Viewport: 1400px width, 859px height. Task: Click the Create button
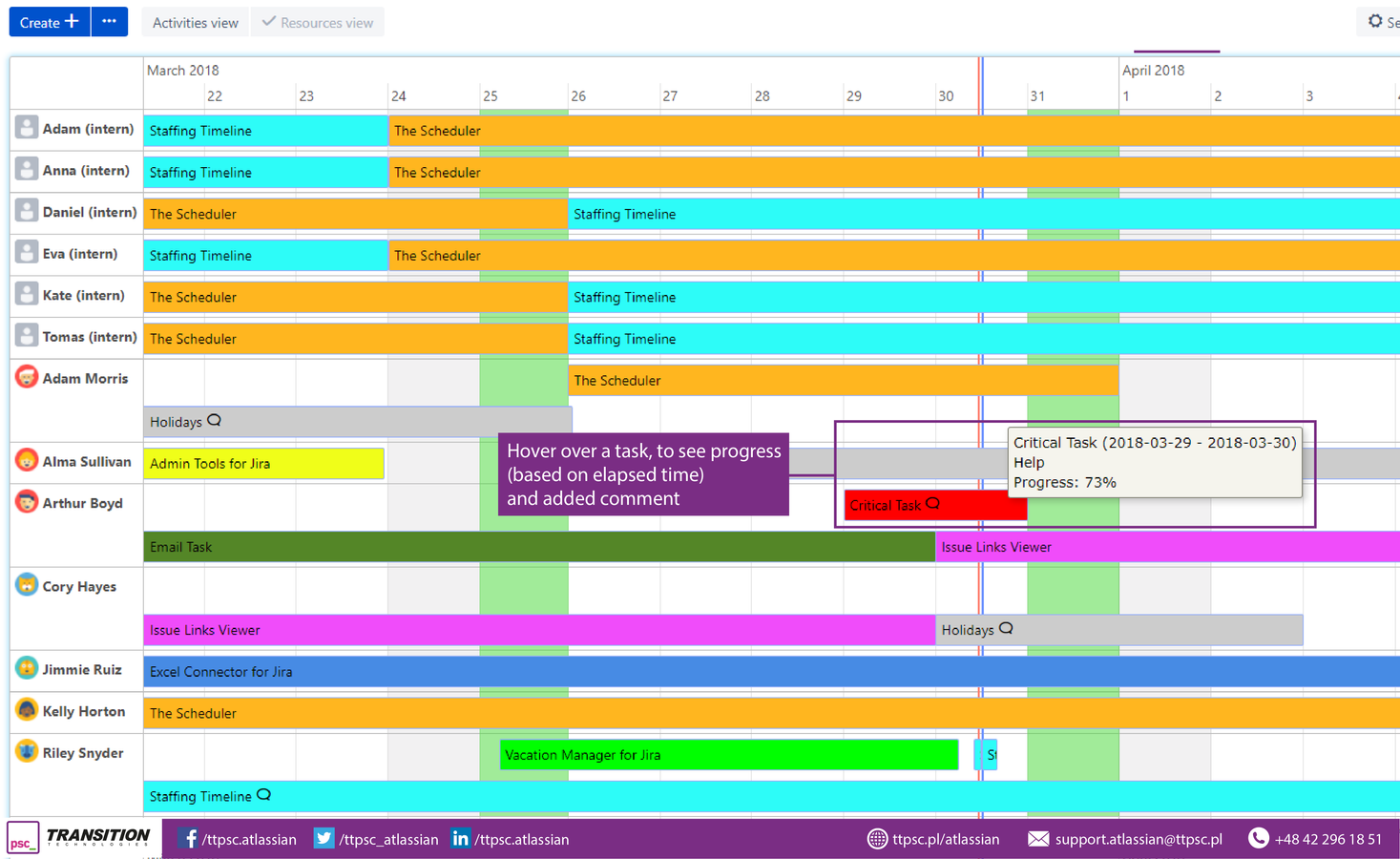(x=50, y=22)
